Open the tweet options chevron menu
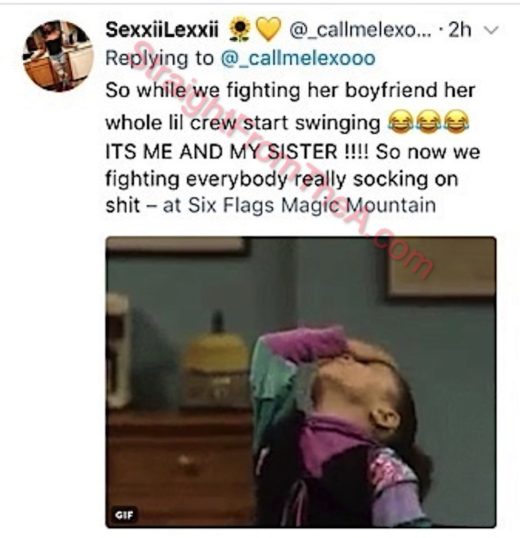Screen dimensions: 520x538 [x=492, y=31]
